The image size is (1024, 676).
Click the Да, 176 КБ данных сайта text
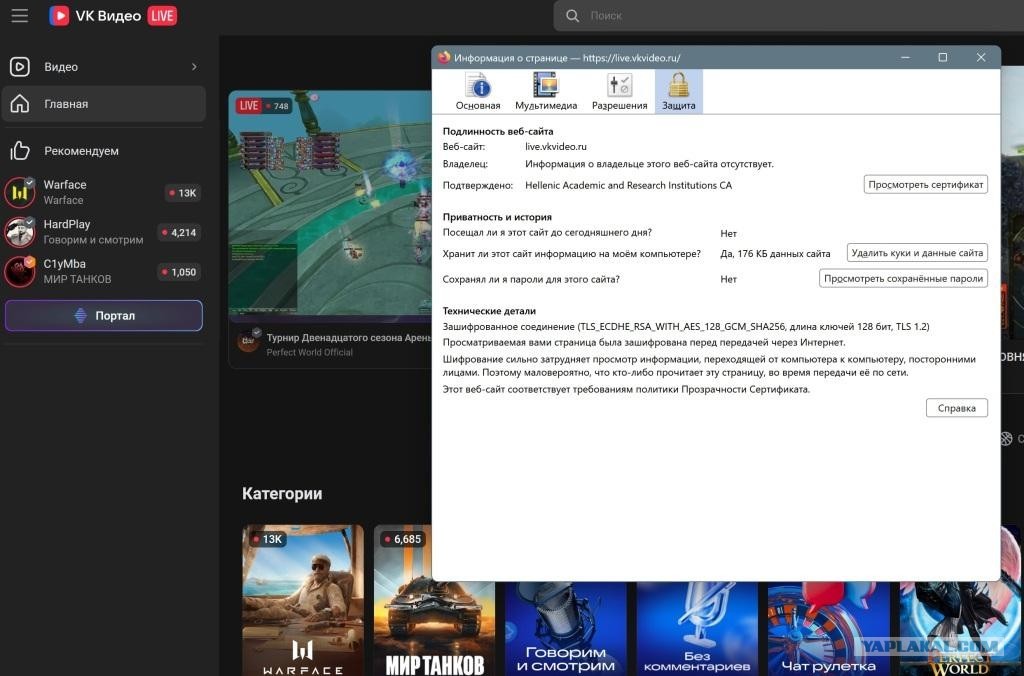point(775,253)
